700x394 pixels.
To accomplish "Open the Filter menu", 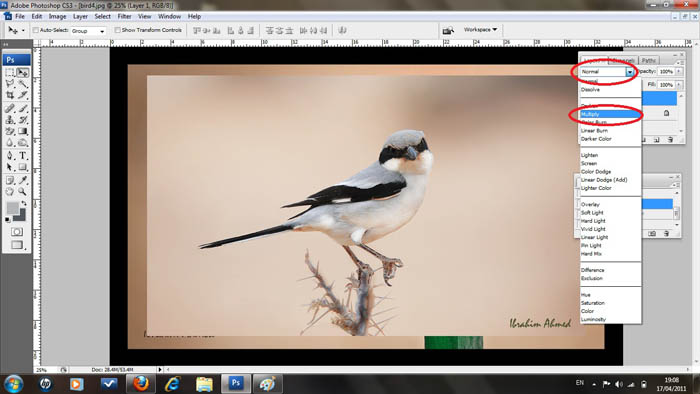I will coord(124,17).
